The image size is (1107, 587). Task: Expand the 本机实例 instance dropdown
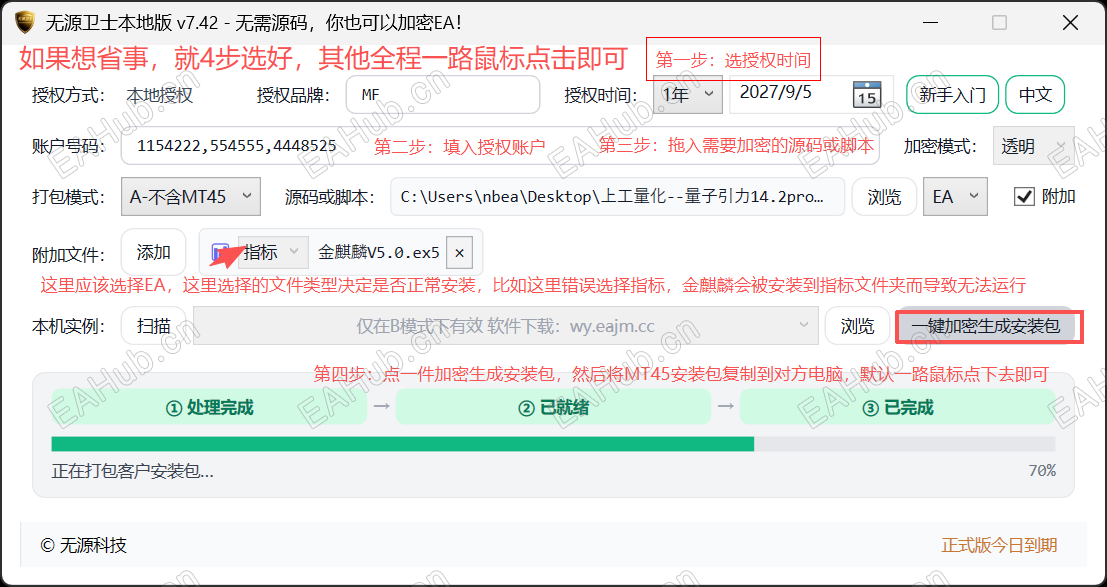506,326
